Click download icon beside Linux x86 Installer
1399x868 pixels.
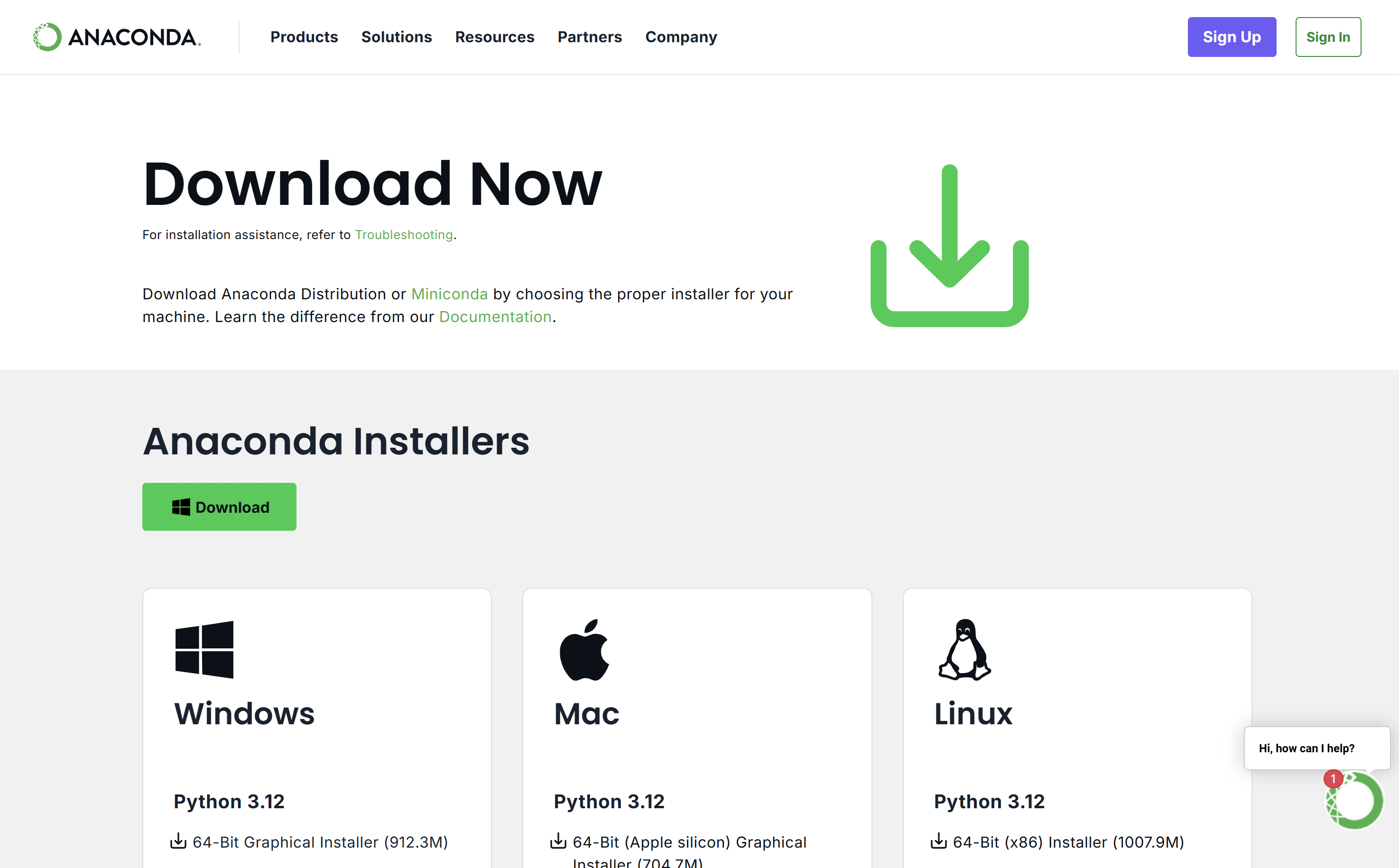coord(939,841)
